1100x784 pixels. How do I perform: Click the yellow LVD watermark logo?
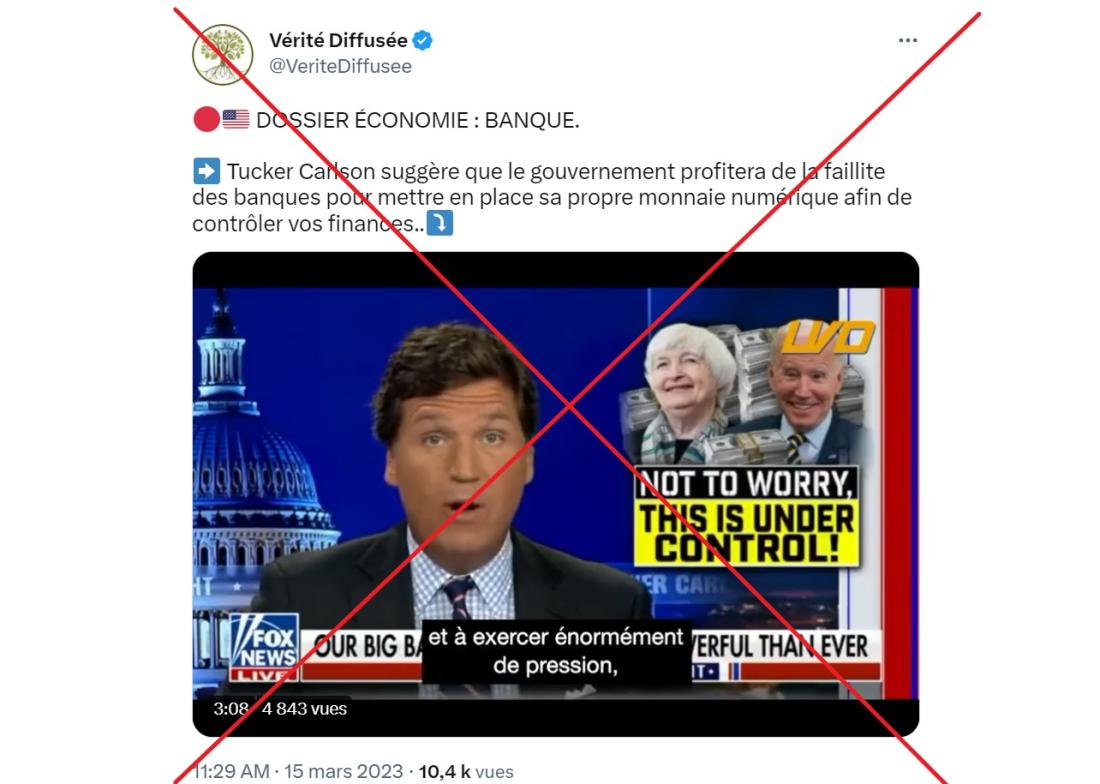tap(828, 337)
